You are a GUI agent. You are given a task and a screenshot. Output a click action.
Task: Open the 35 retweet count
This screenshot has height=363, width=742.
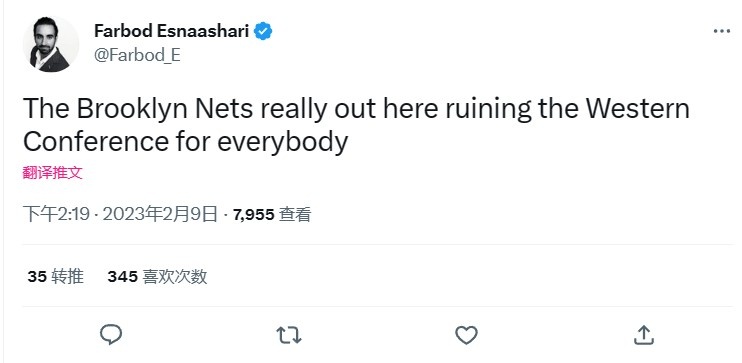[x=37, y=276]
